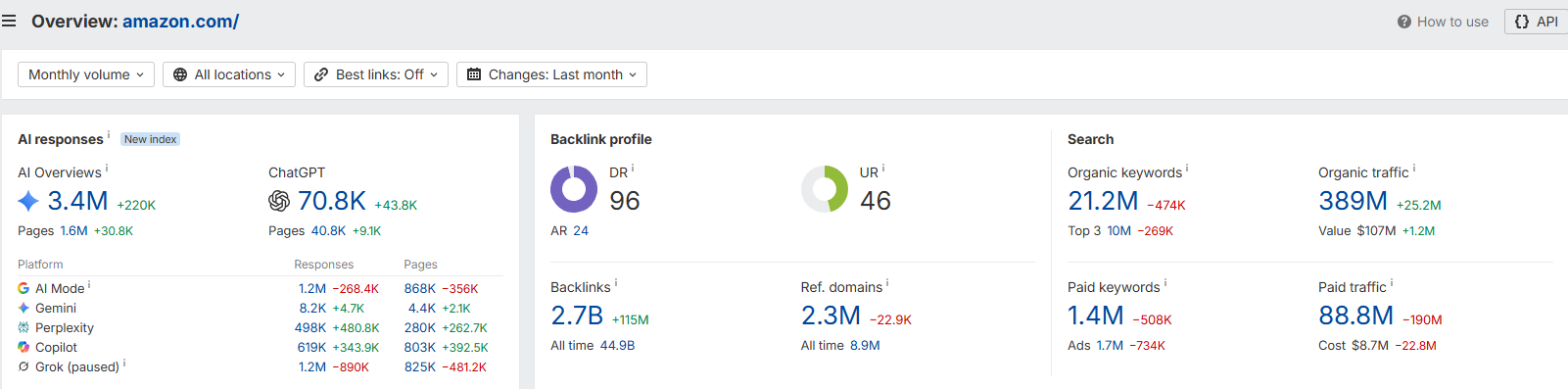Click AI Overviews Pages 1.6M
This screenshot has width=1568, height=389.
73,231
